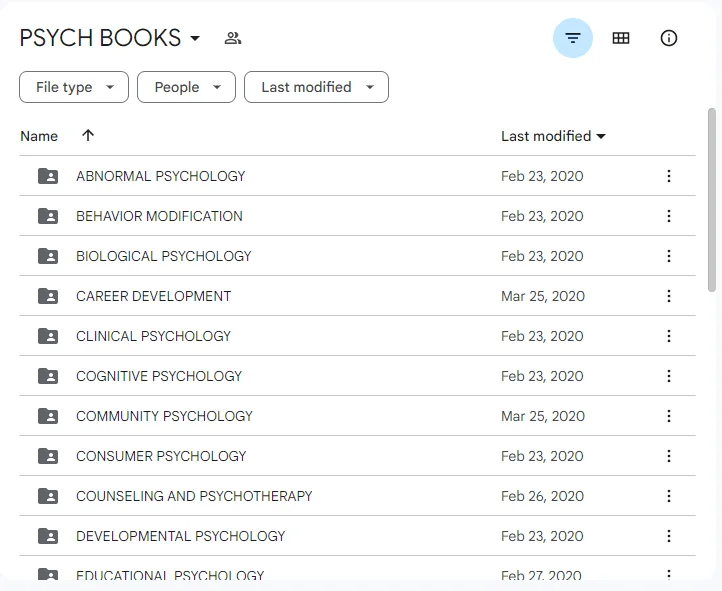Open more actions for COMMUNITY PSYCHOLOGY

click(669, 416)
